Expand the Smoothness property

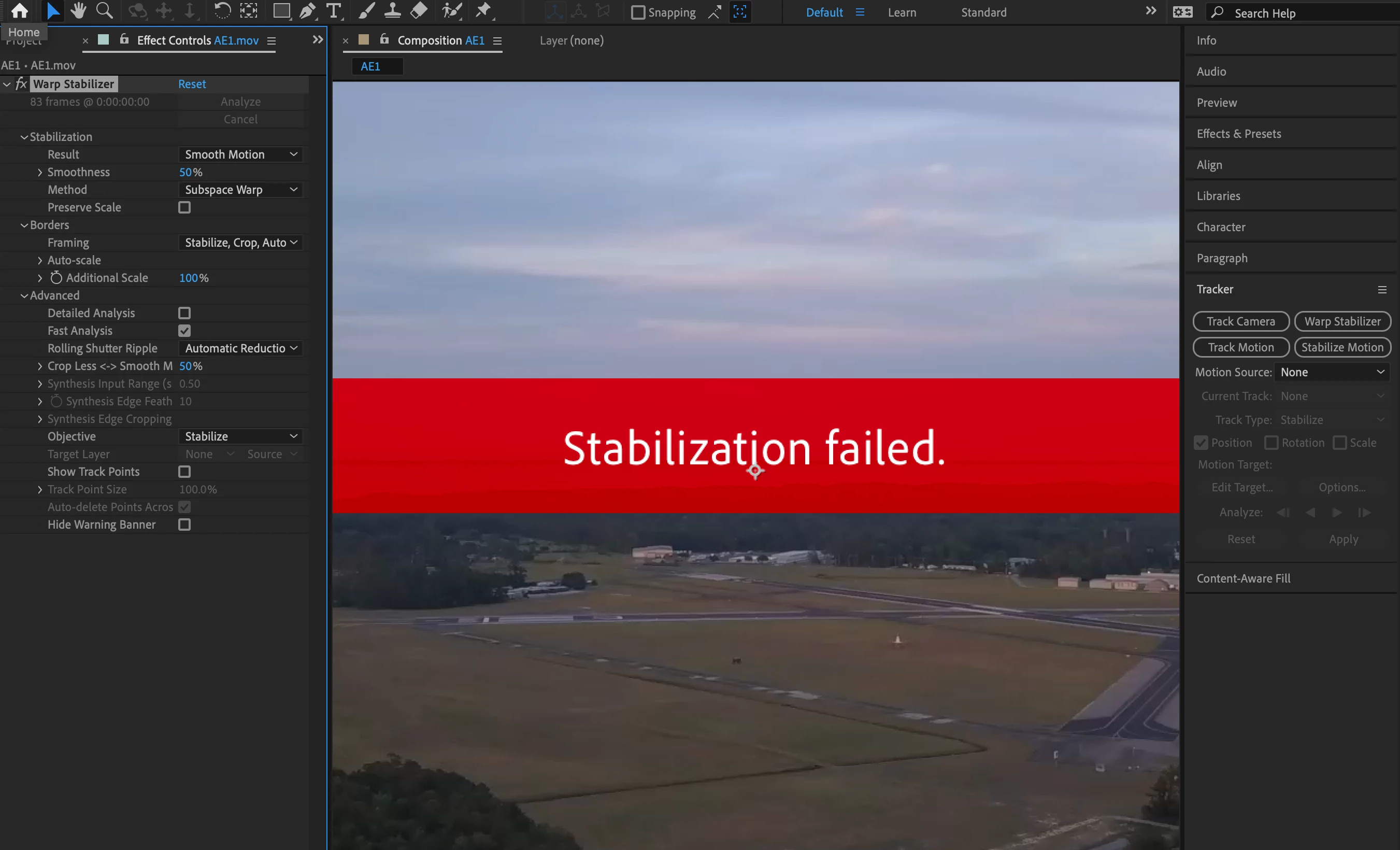click(40, 172)
